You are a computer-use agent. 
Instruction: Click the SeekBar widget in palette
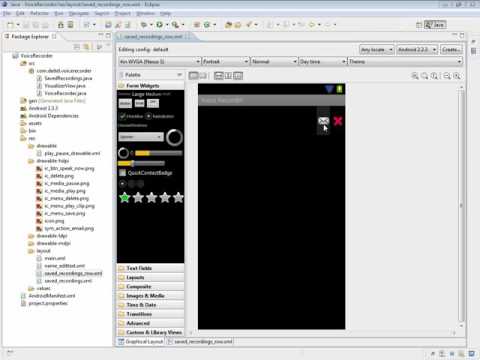(141, 163)
